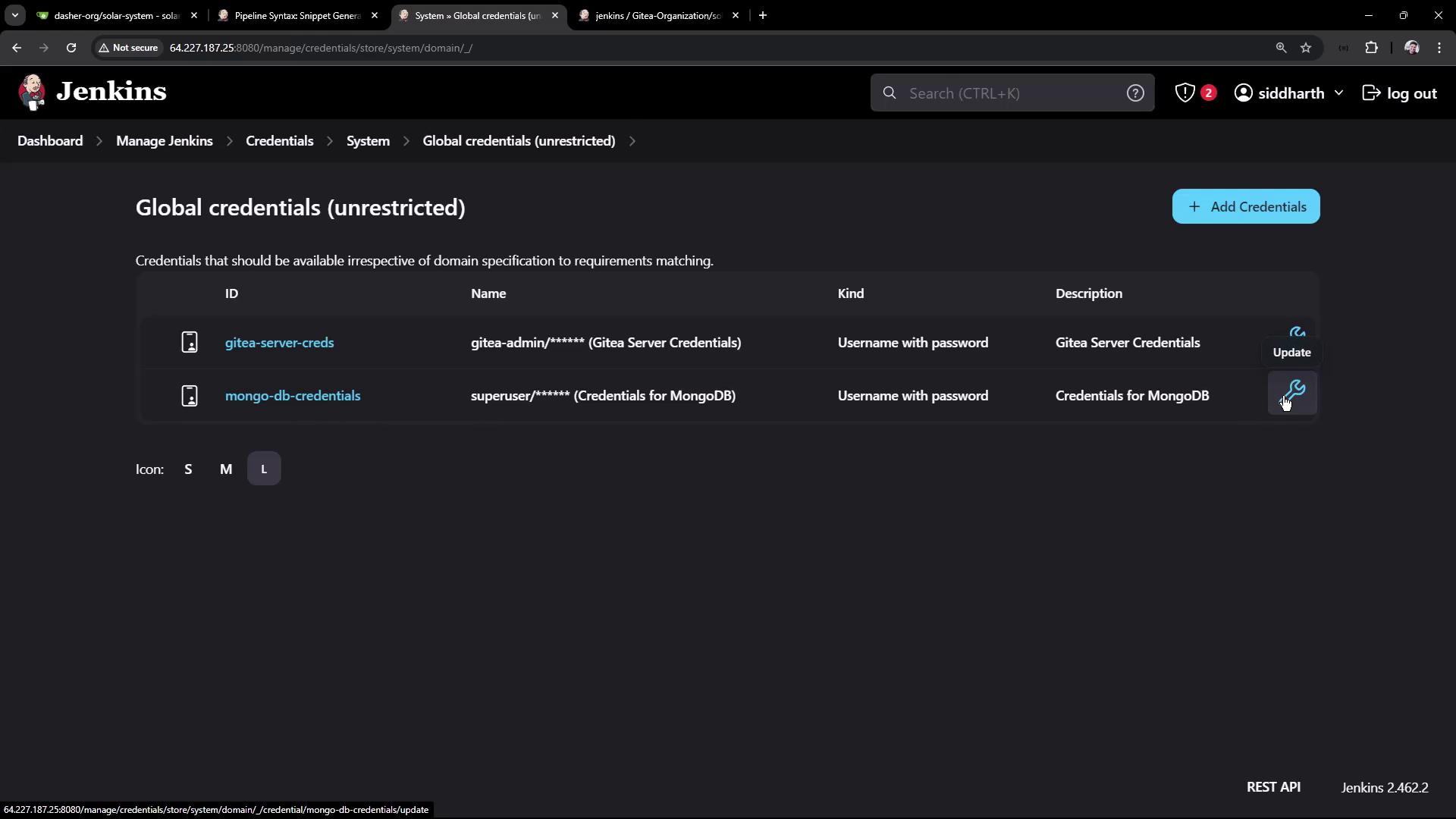Open the browser extensions puzzle icon
1456x819 pixels.
1371,48
